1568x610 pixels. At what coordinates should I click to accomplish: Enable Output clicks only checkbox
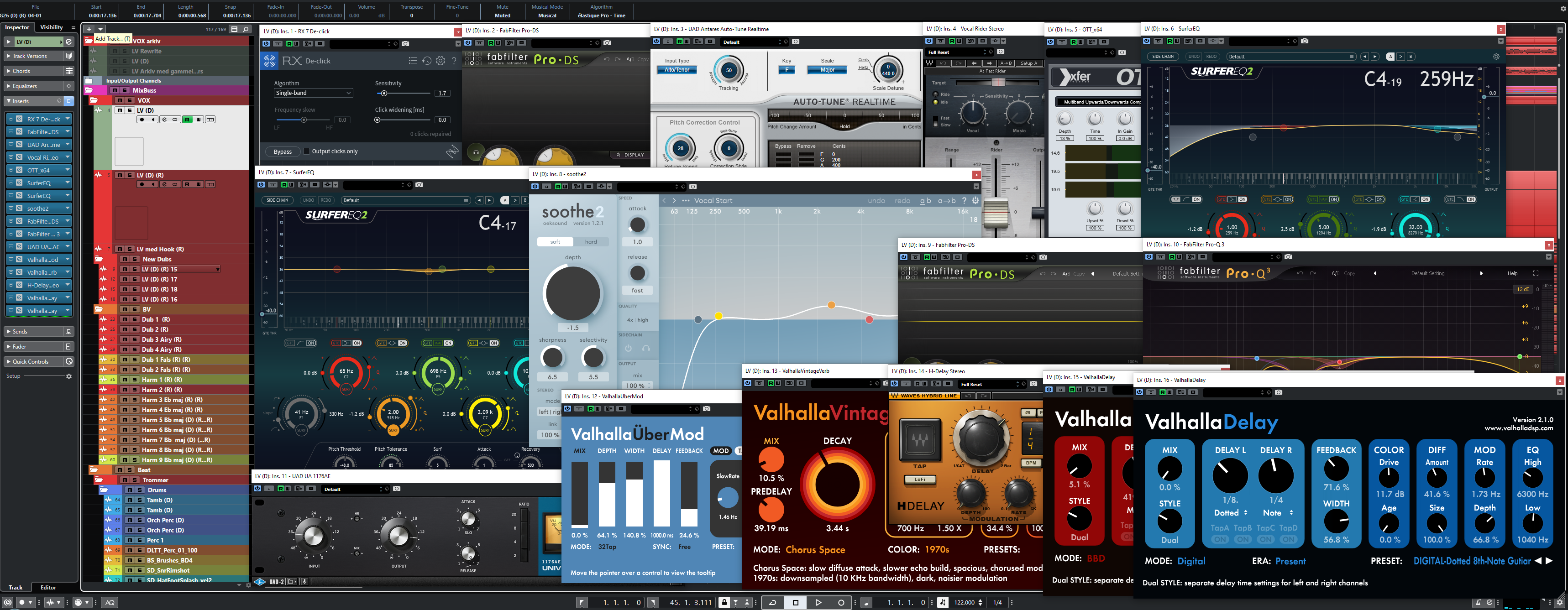point(307,151)
